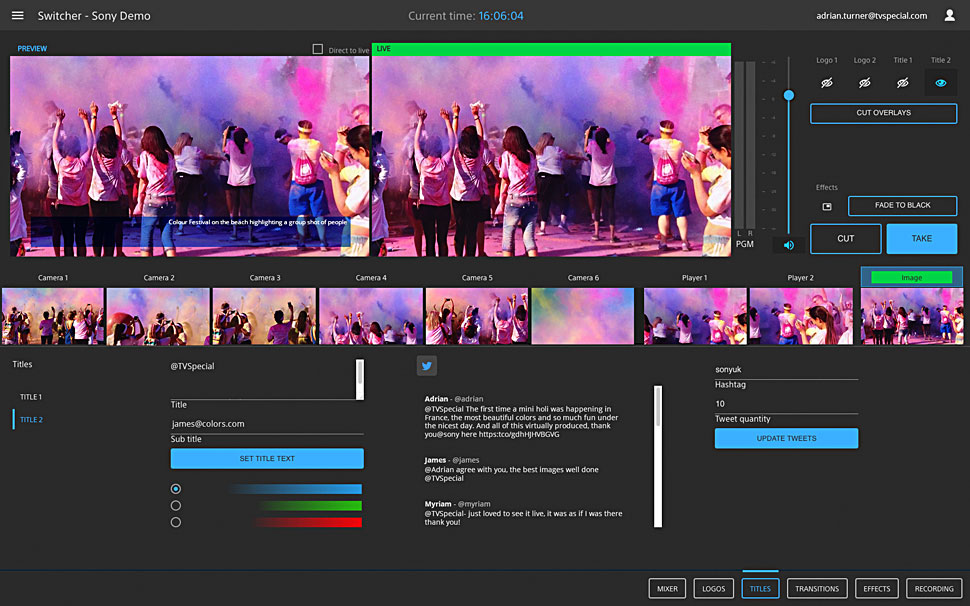Choose the red title style radio button
The height and width of the screenshot is (606, 970).
tap(176, 522)
